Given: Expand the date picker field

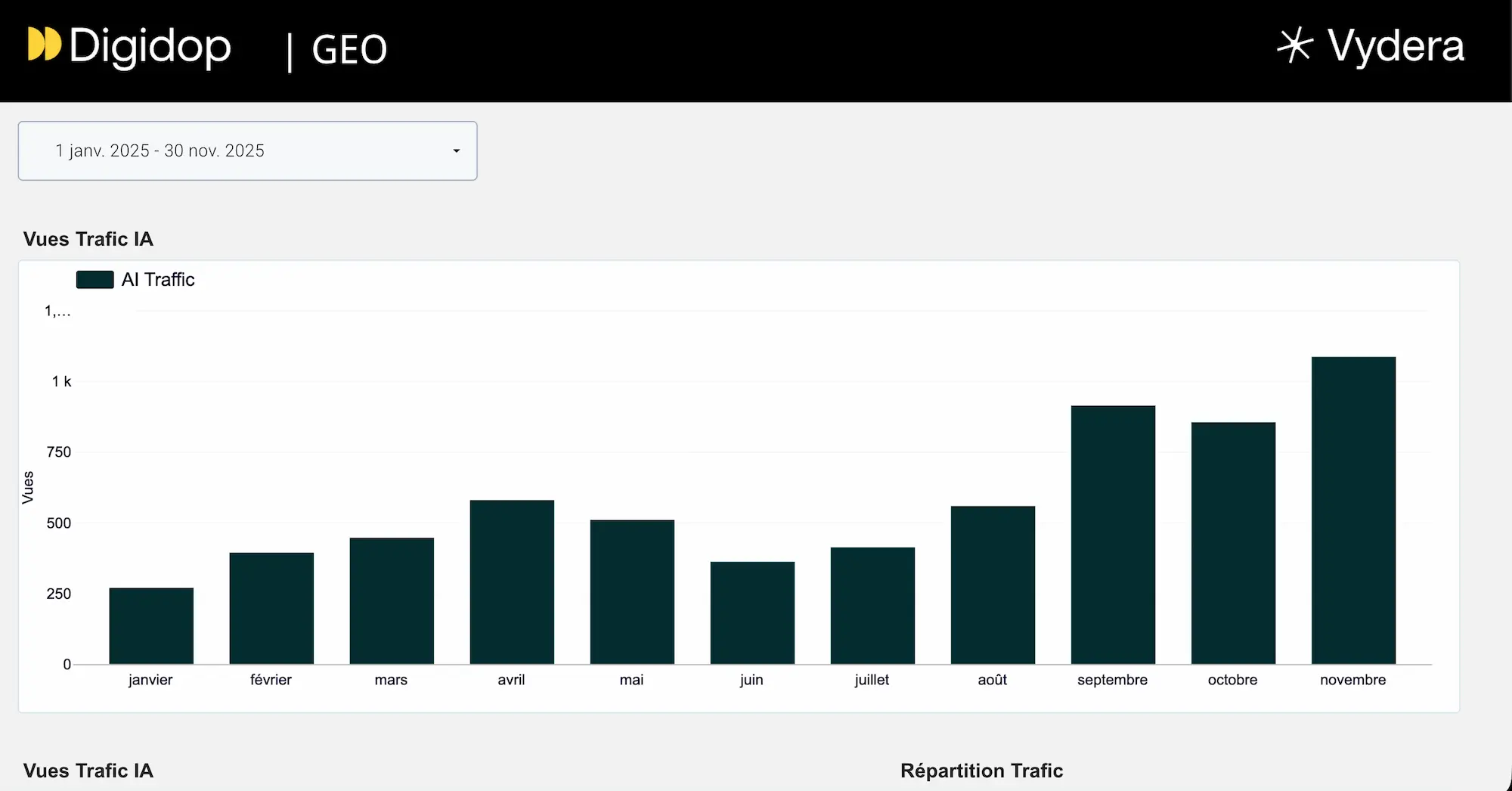Looking at the screenshot, I should (247, 150).
